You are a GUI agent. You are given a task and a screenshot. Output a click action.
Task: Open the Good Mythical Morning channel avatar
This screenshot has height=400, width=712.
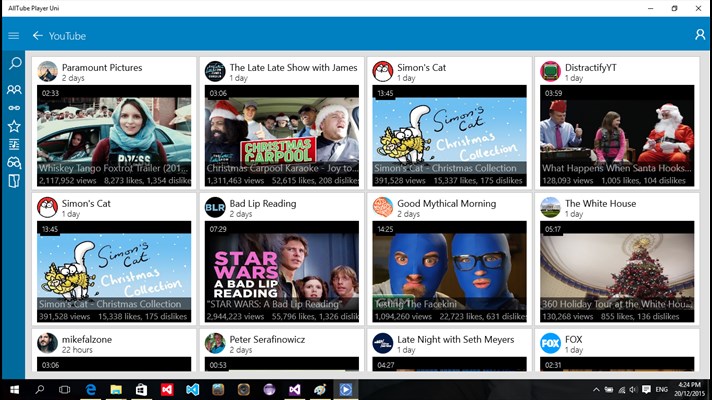tap(383, 207)
